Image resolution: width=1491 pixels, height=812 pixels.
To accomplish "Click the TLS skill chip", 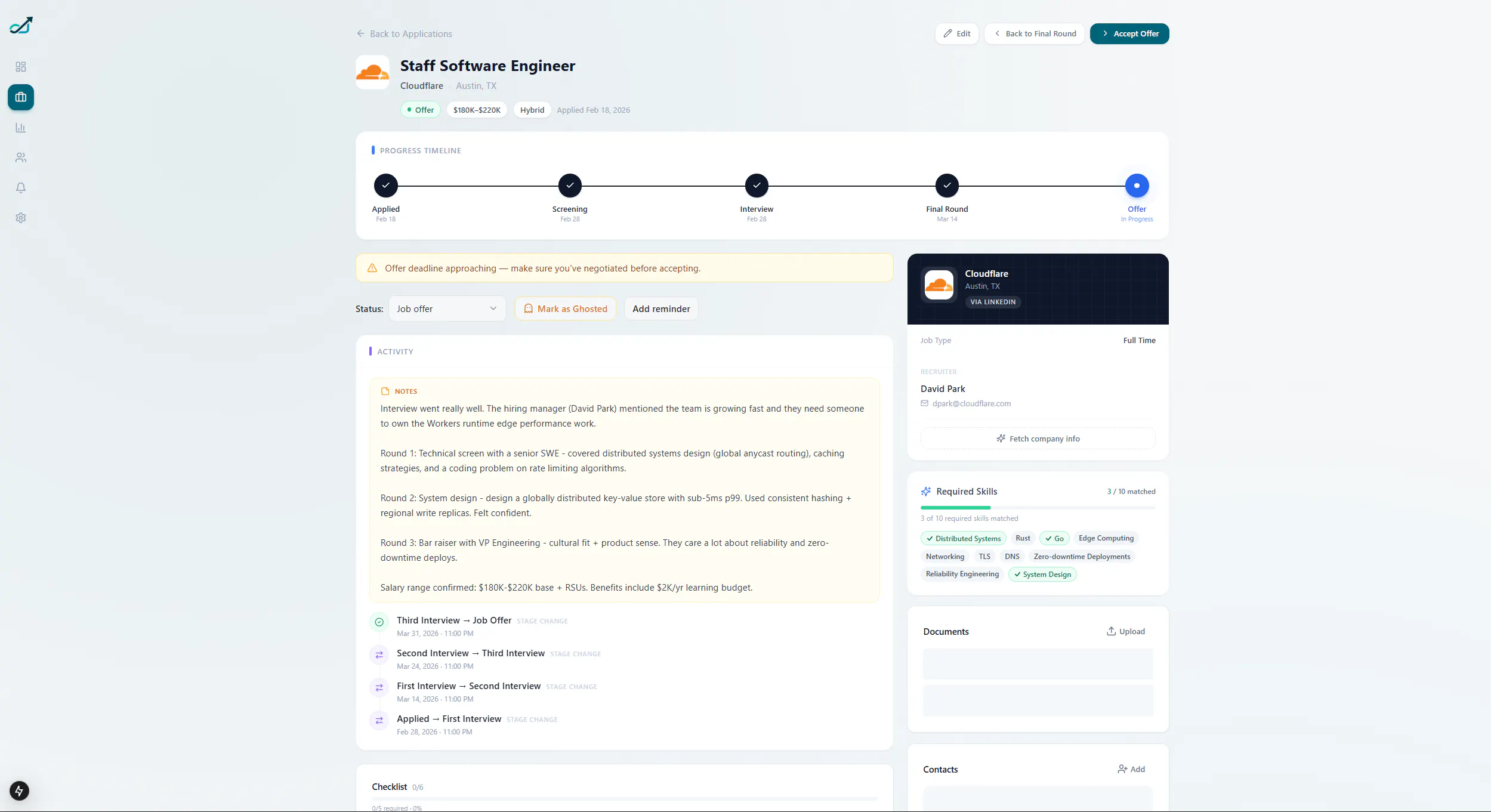I will coord(984,557).
